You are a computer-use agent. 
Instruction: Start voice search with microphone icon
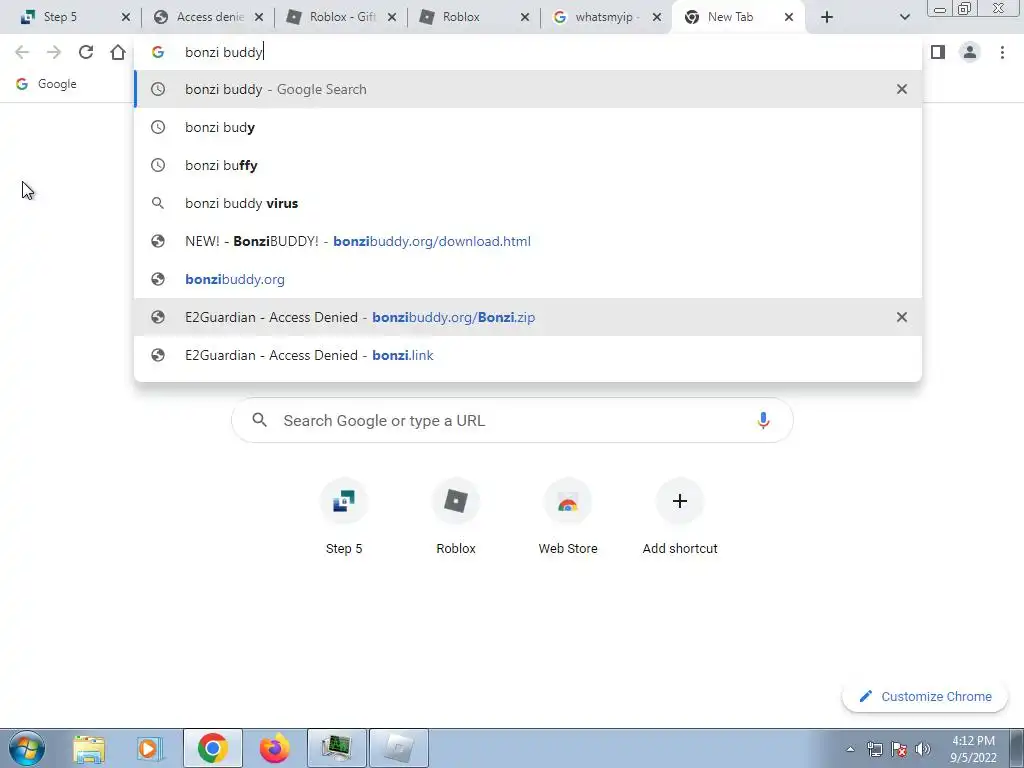point(763,421)
